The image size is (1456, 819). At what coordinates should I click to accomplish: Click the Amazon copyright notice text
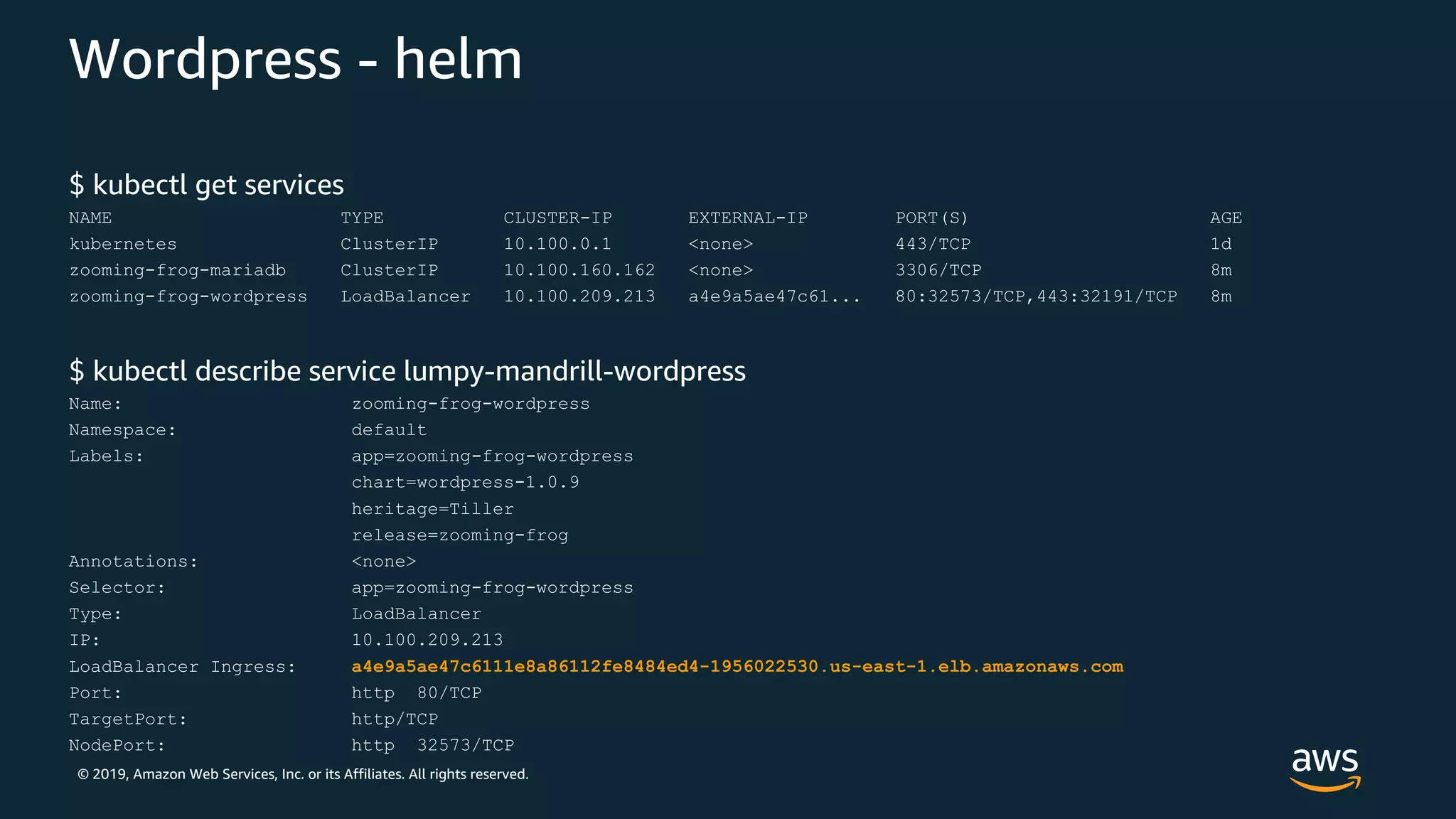tap(303, 774)
